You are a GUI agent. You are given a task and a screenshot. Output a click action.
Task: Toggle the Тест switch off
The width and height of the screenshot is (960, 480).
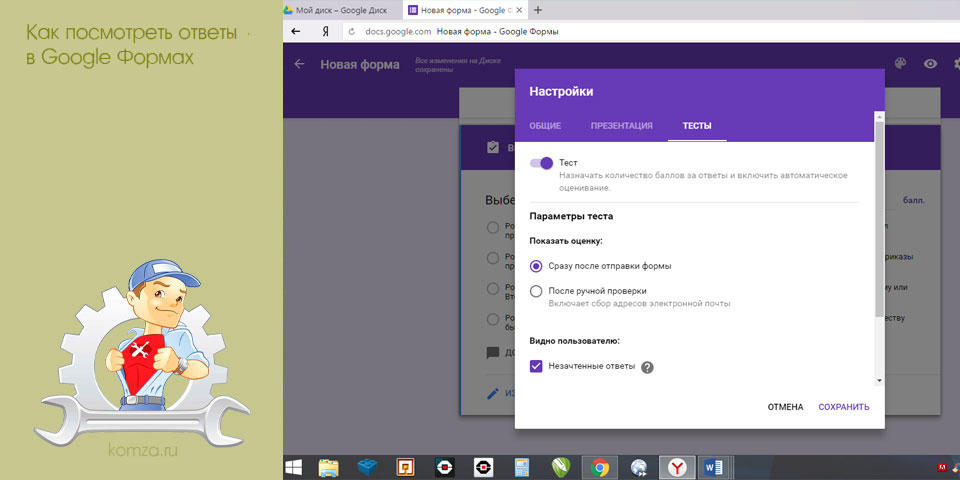(541, 163)
